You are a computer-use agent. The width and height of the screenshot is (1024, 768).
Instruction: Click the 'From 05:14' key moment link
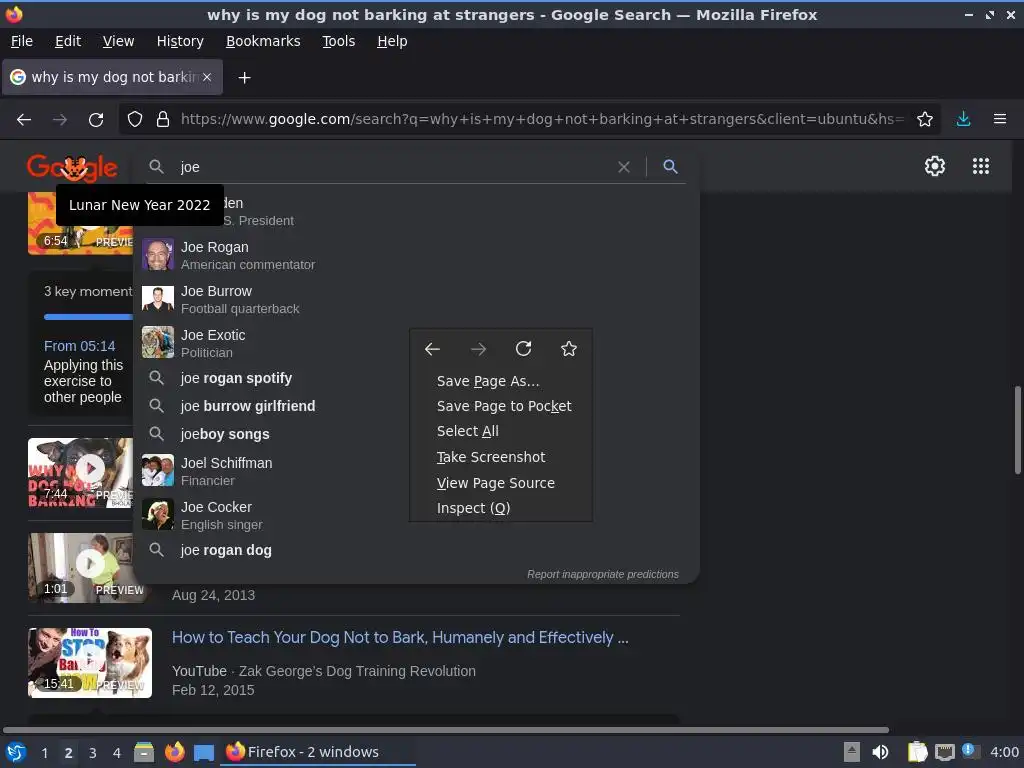(80, 346)
